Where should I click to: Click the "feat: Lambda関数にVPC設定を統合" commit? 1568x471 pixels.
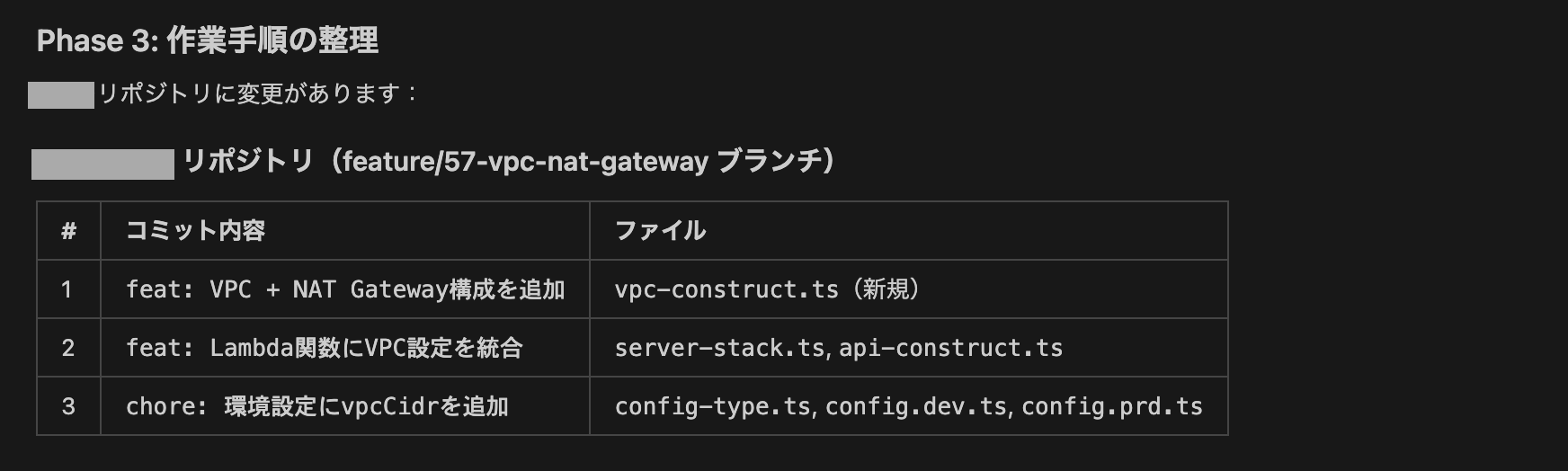pyautogui.click(x=324, y=348)
